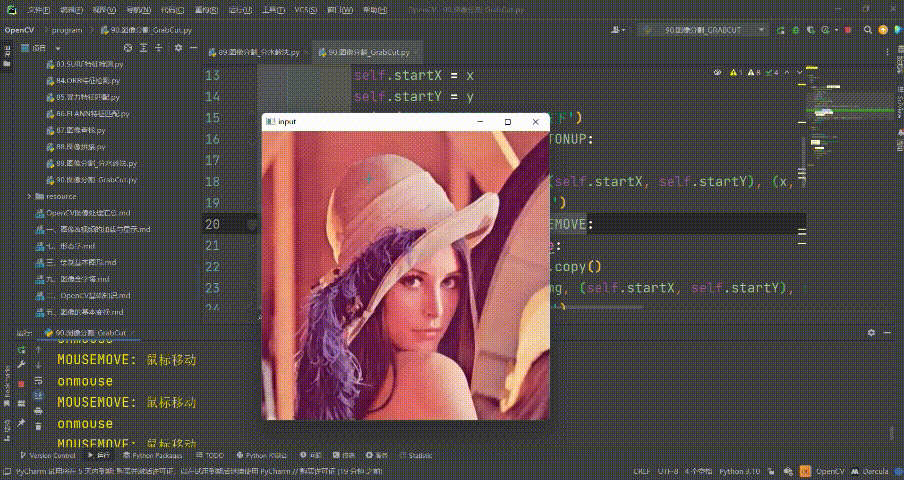Click the orange update icon in toolbar
Screen dimensions: 904x480
(x=883, y=30)
